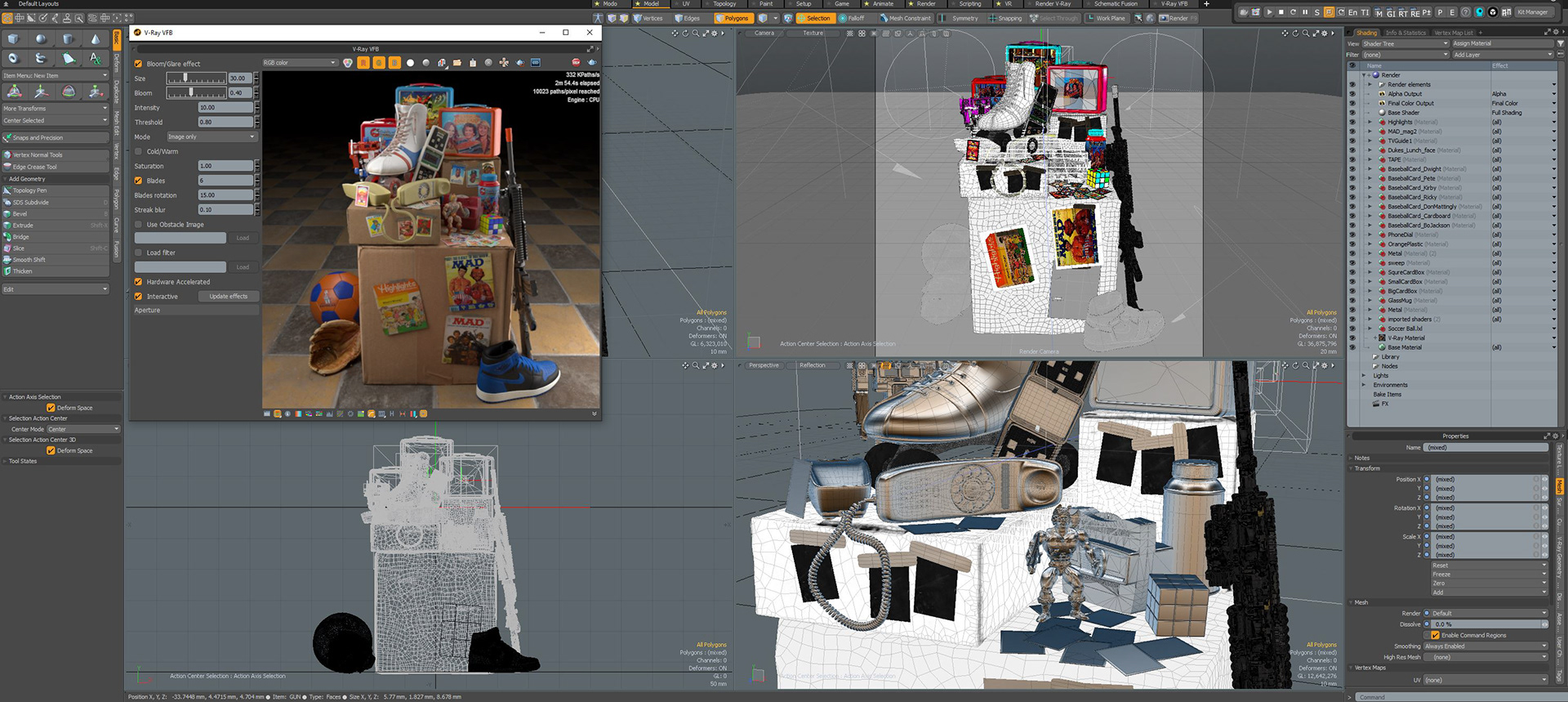This screenshot has height=702, width=1568.
Task: Select the cone primitive tool
Action: (x=96, y=38)
